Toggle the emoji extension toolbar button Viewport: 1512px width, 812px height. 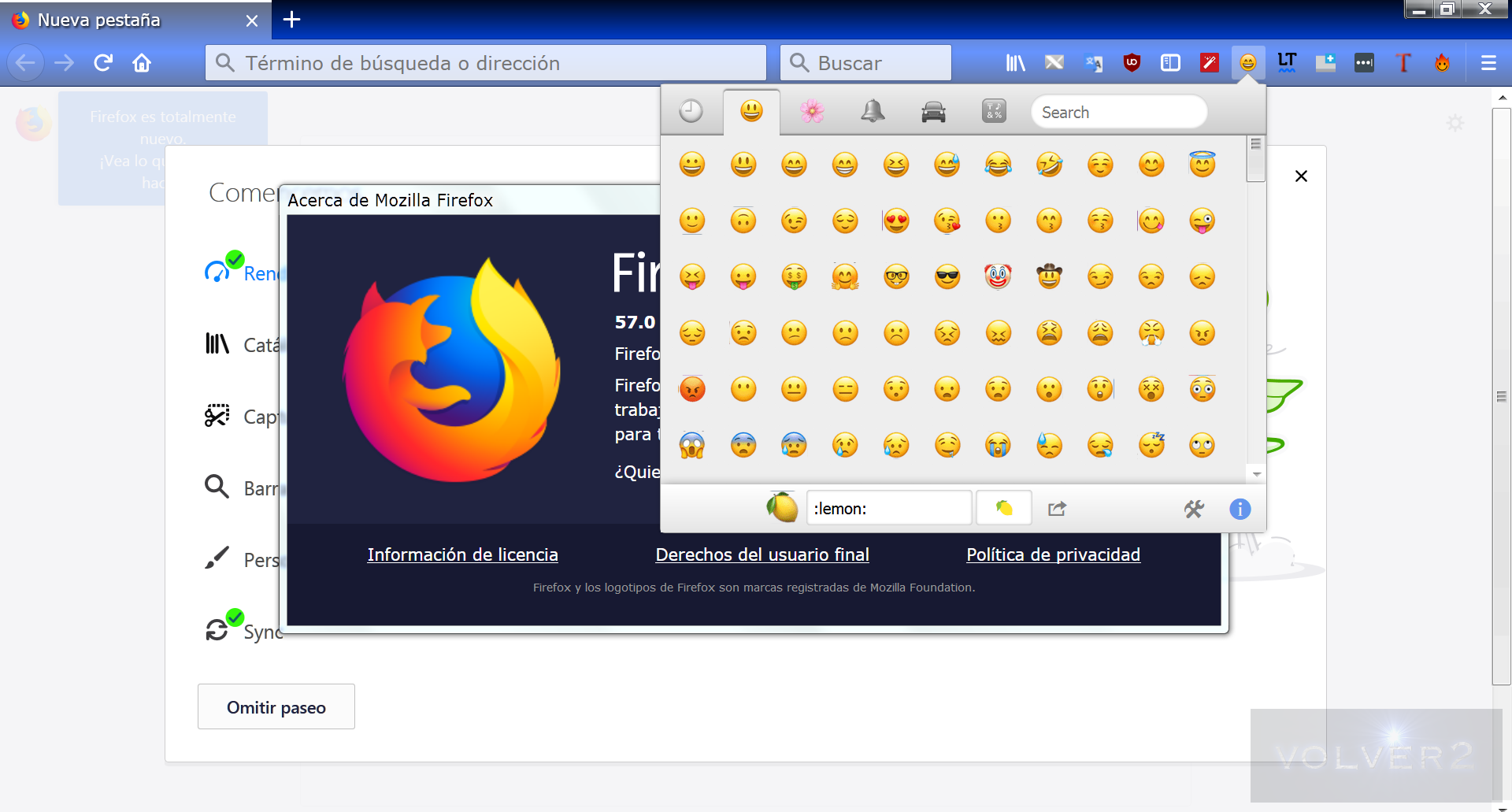[1248, 62]
